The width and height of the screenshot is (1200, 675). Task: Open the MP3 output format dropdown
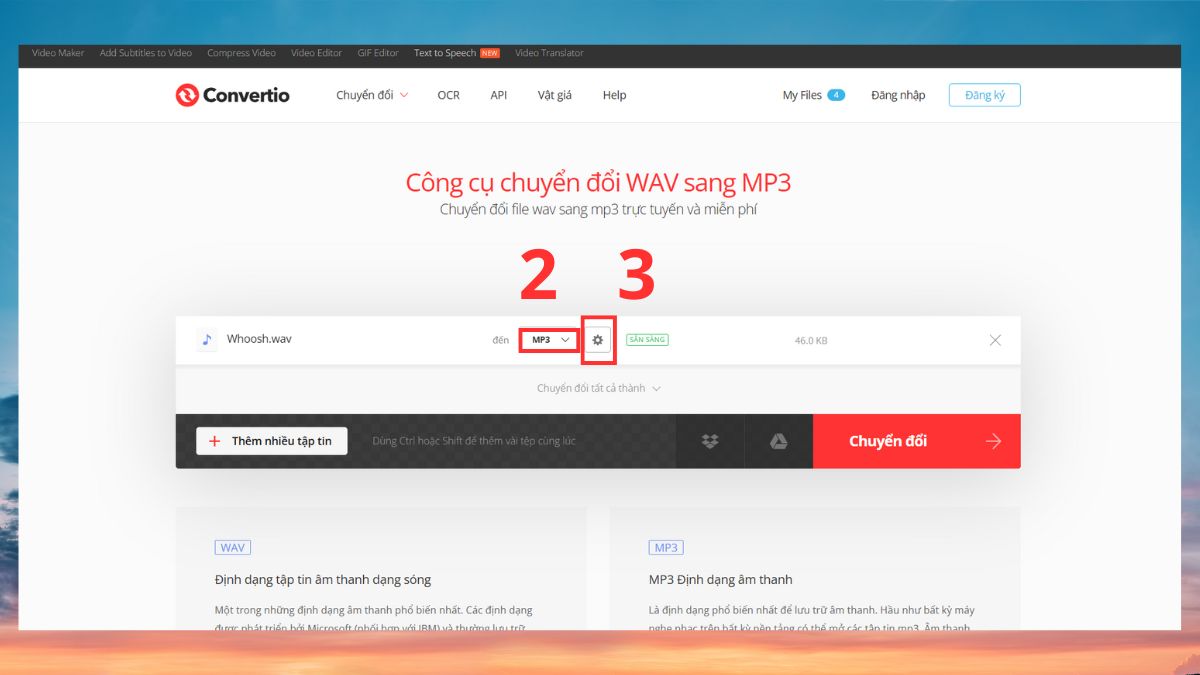coord(550,340)
